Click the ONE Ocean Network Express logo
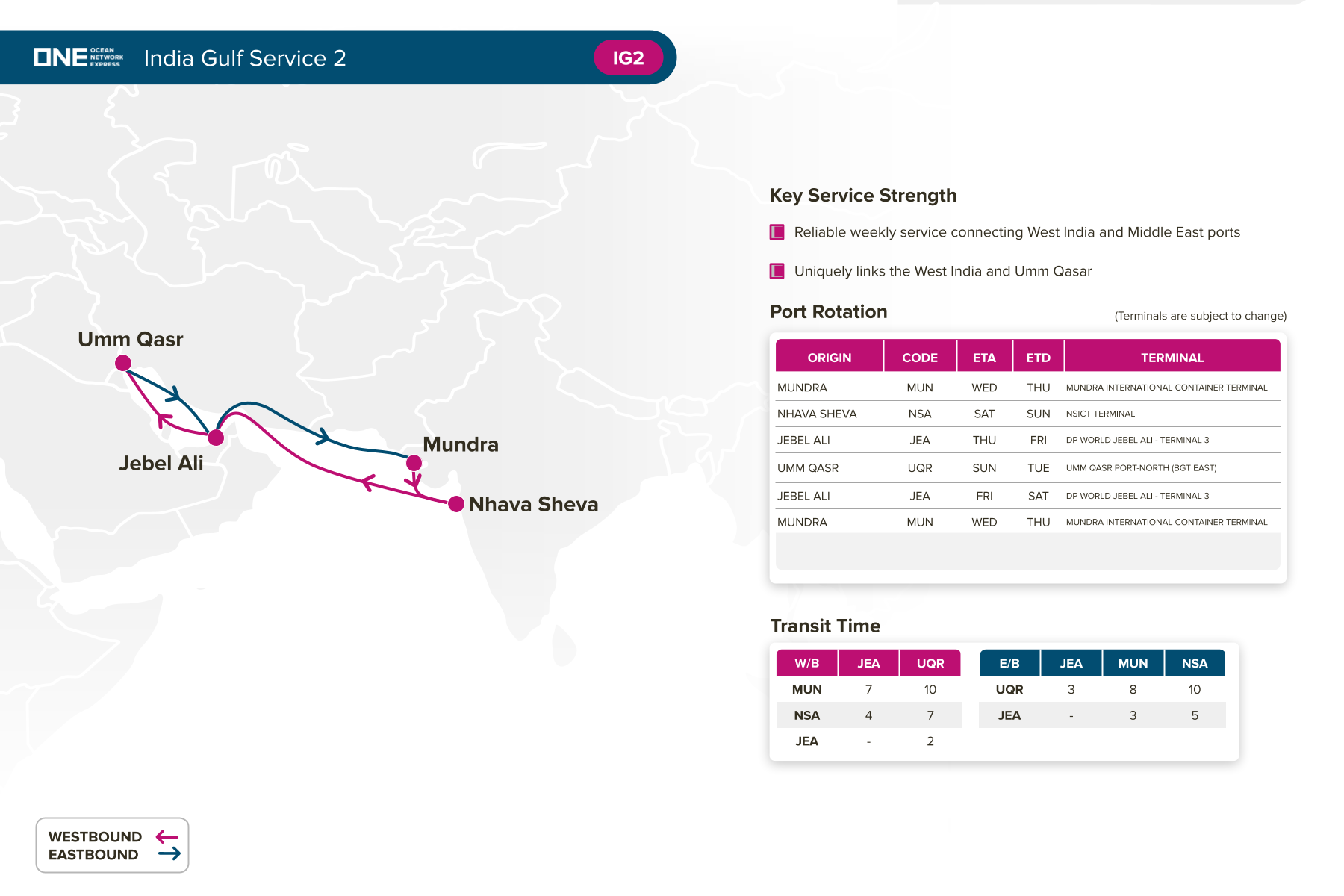This screenshot has height=896, width=1344. pos(78,57)
